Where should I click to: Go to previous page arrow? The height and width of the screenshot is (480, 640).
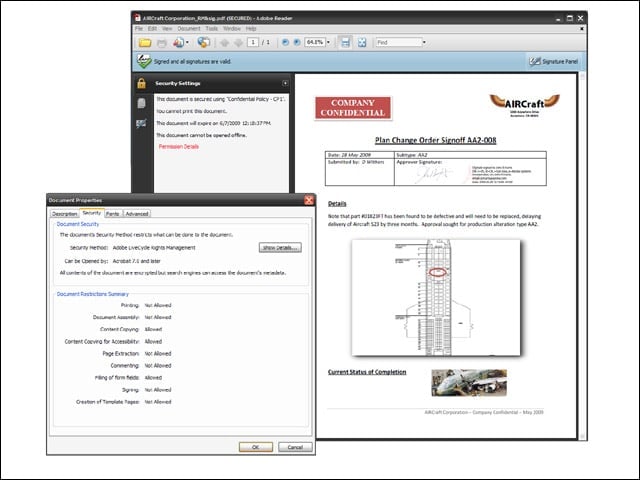tap(224, 42)
